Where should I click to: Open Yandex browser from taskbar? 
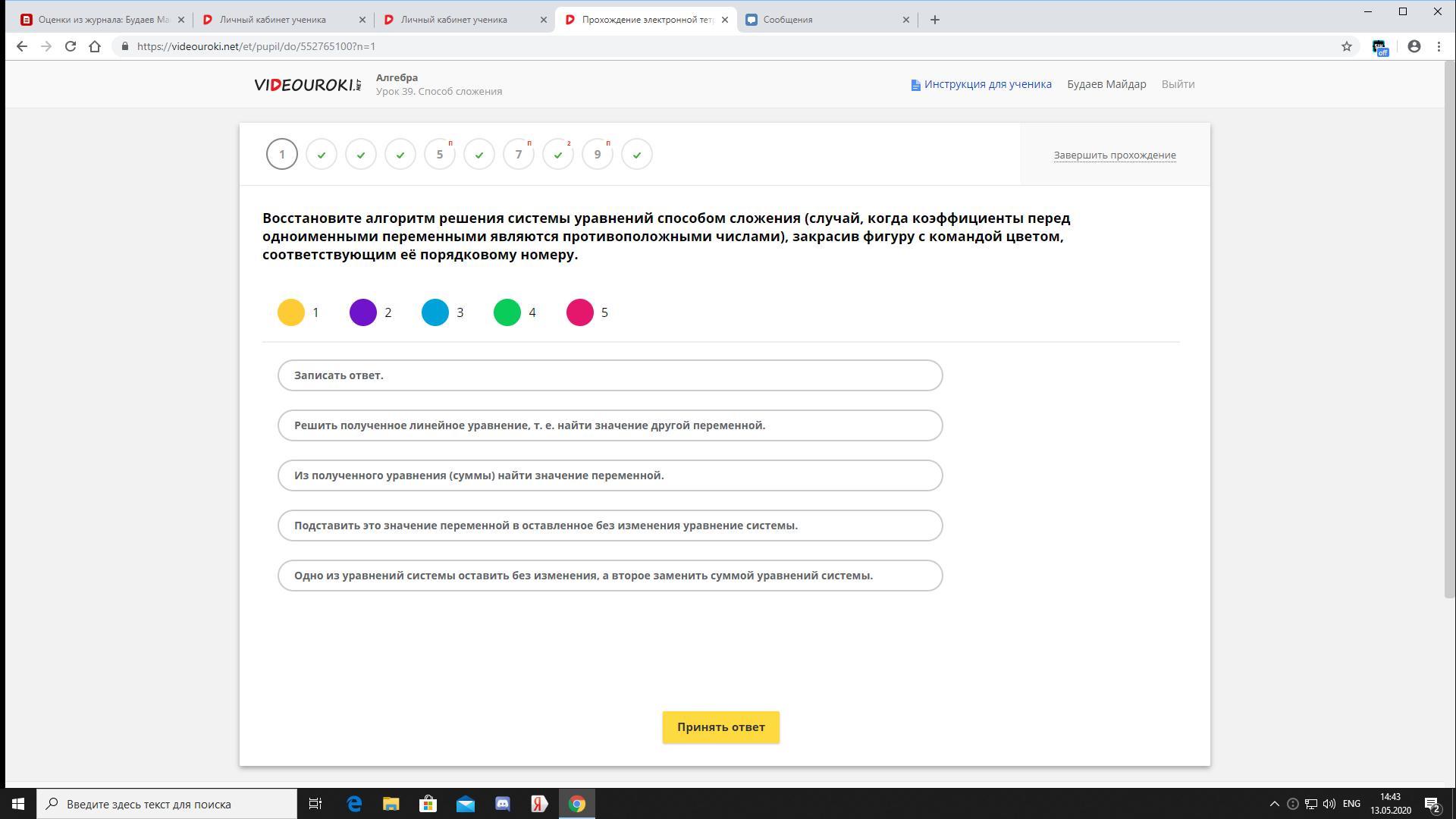tap(539, 804)
